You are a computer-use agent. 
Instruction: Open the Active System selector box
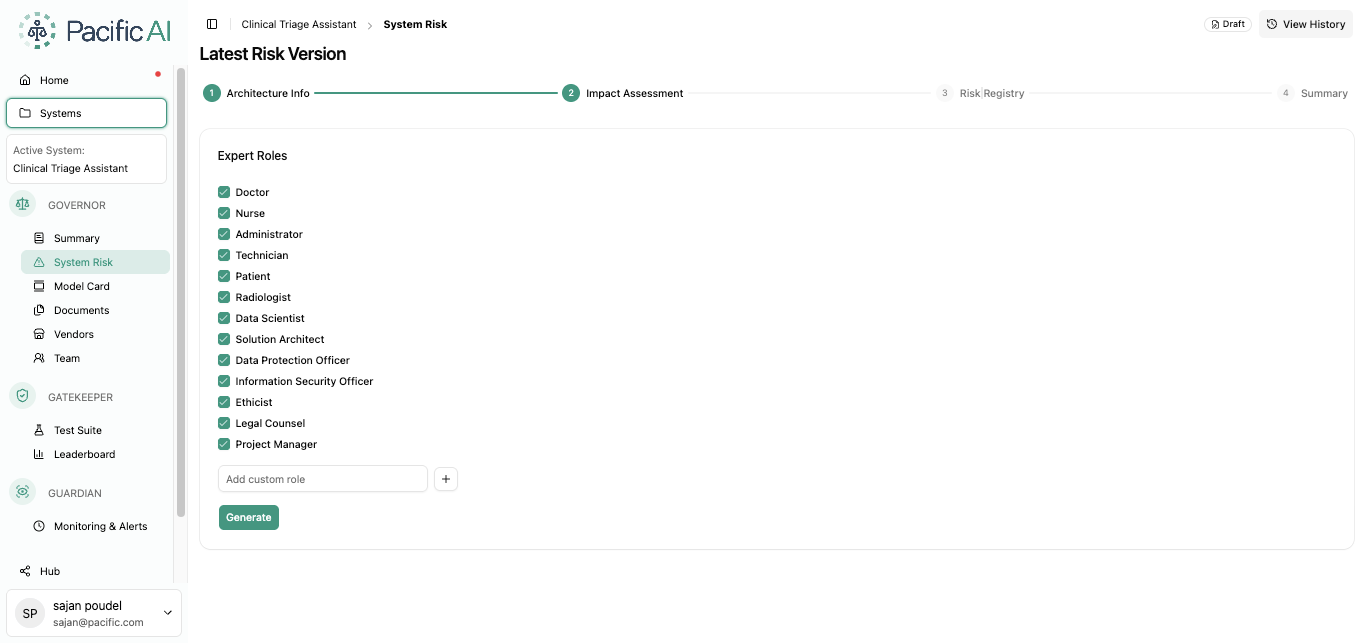[86, 159]
